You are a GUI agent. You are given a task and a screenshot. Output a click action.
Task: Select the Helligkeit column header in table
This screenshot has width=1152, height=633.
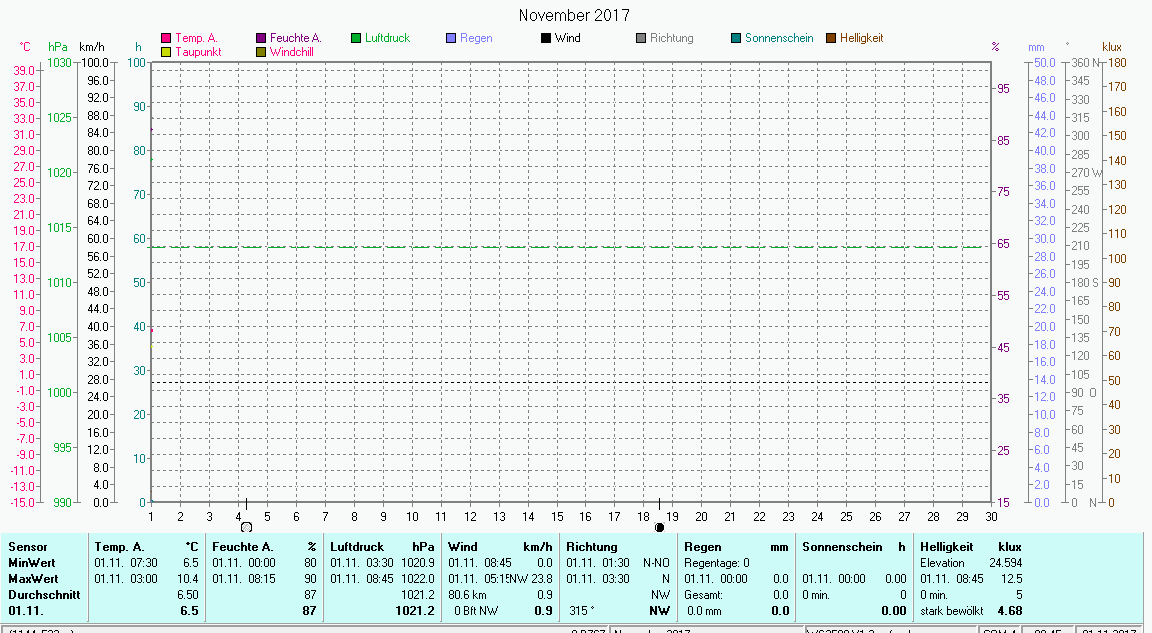pos(946,547)
